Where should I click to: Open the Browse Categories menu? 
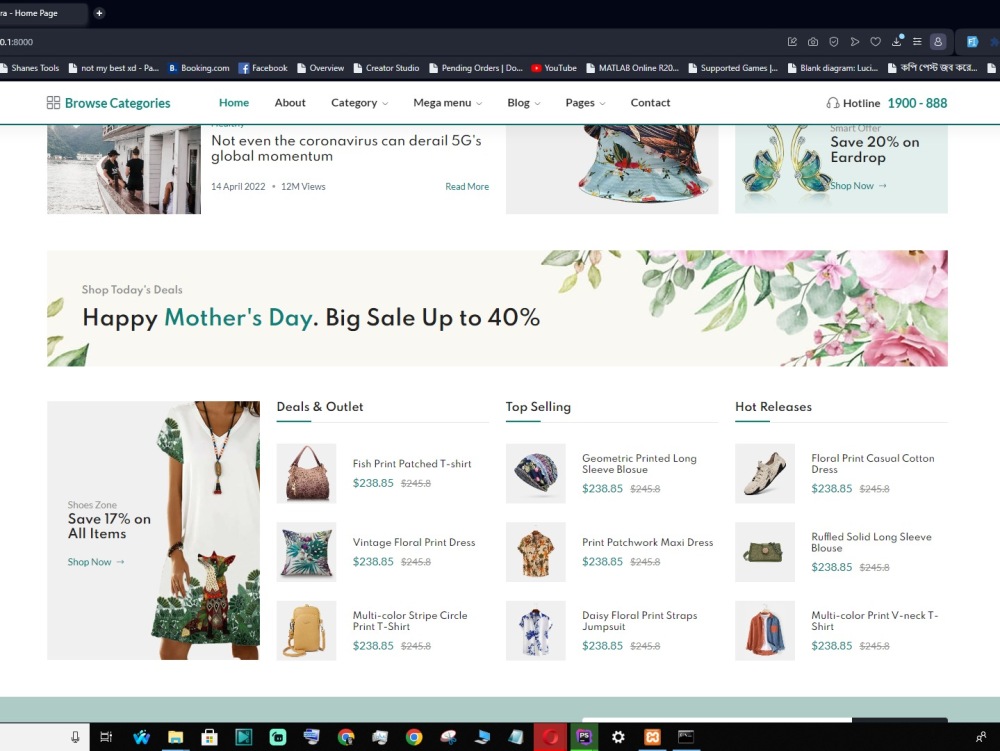coord(108,103)
